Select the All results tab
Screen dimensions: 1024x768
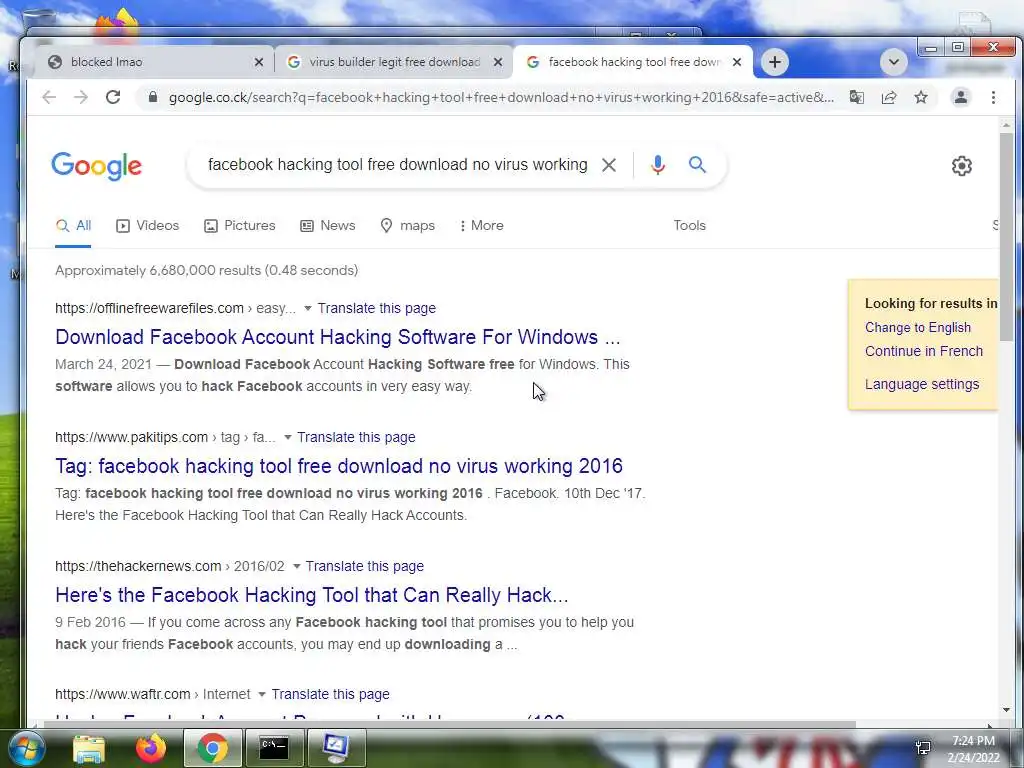pos(73,226)
